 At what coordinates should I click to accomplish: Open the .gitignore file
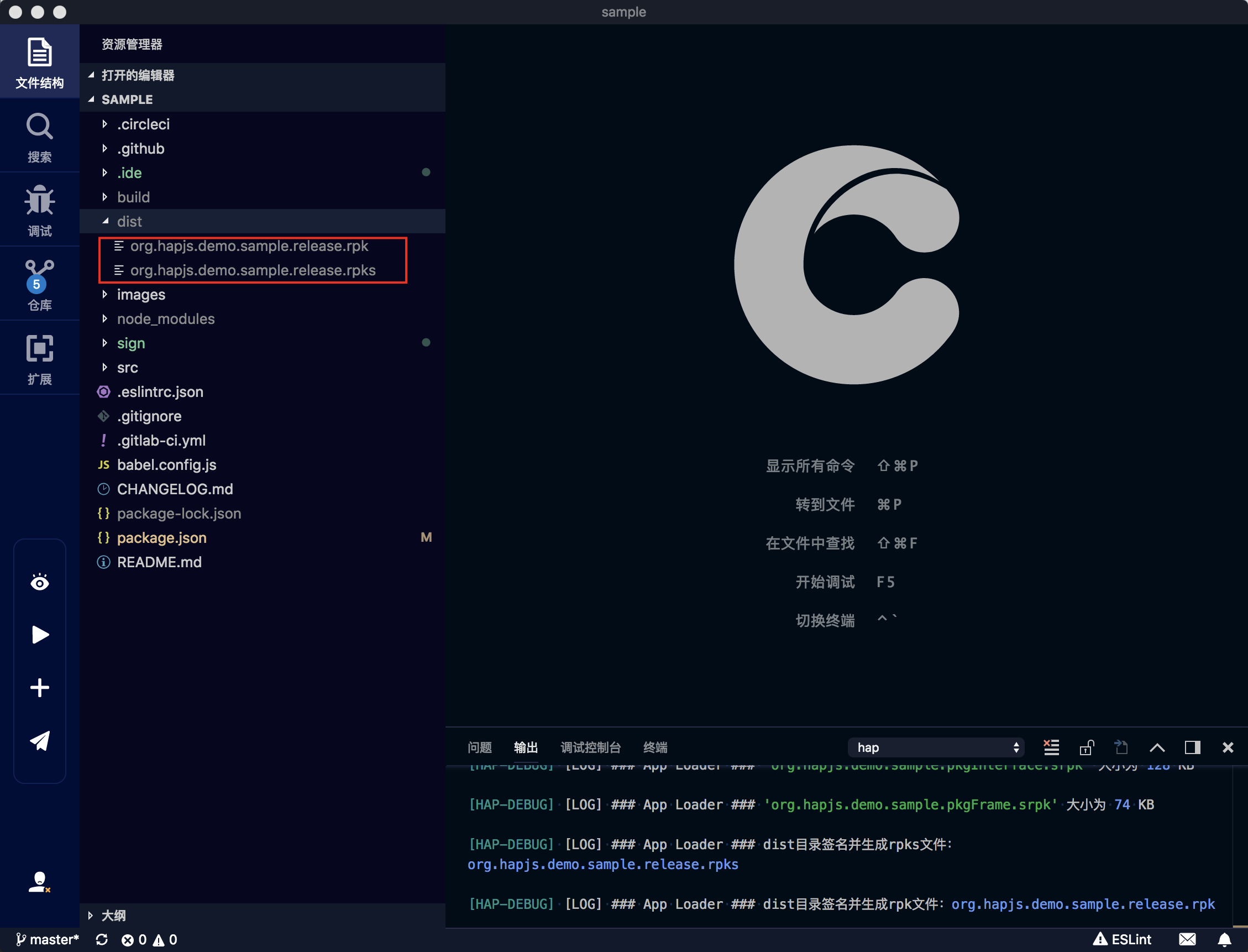[x=263, y=416]
